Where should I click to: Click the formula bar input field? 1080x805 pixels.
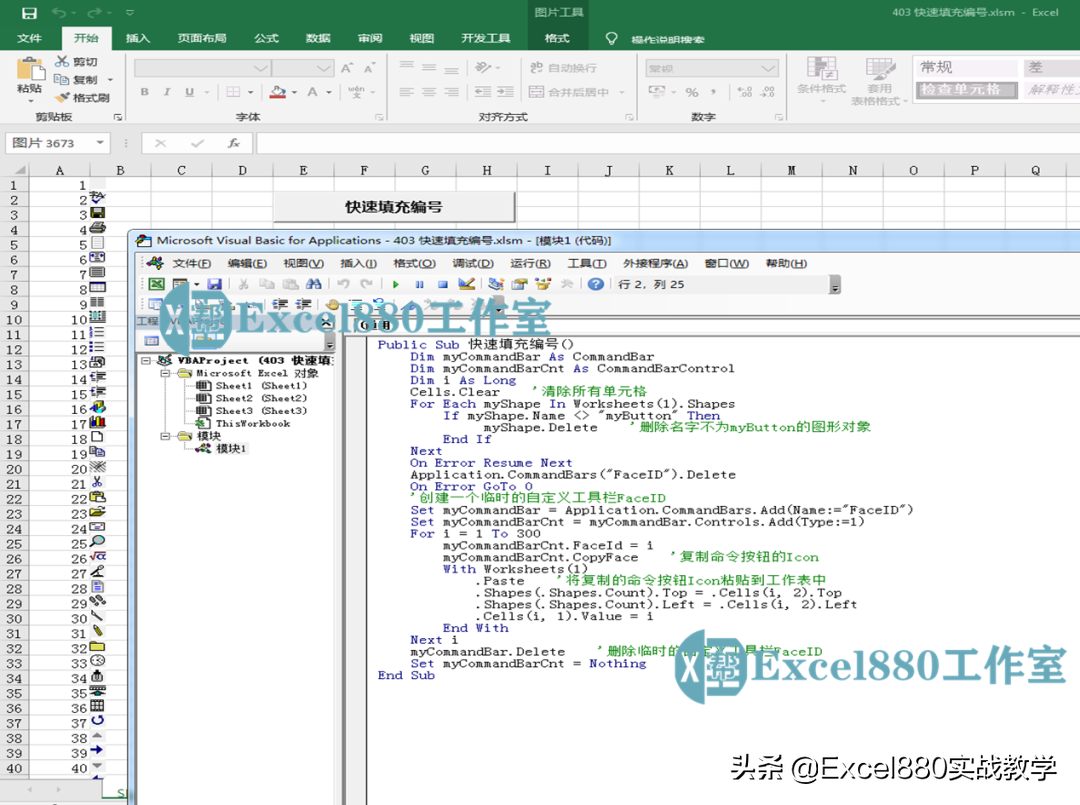pos(667,143)
